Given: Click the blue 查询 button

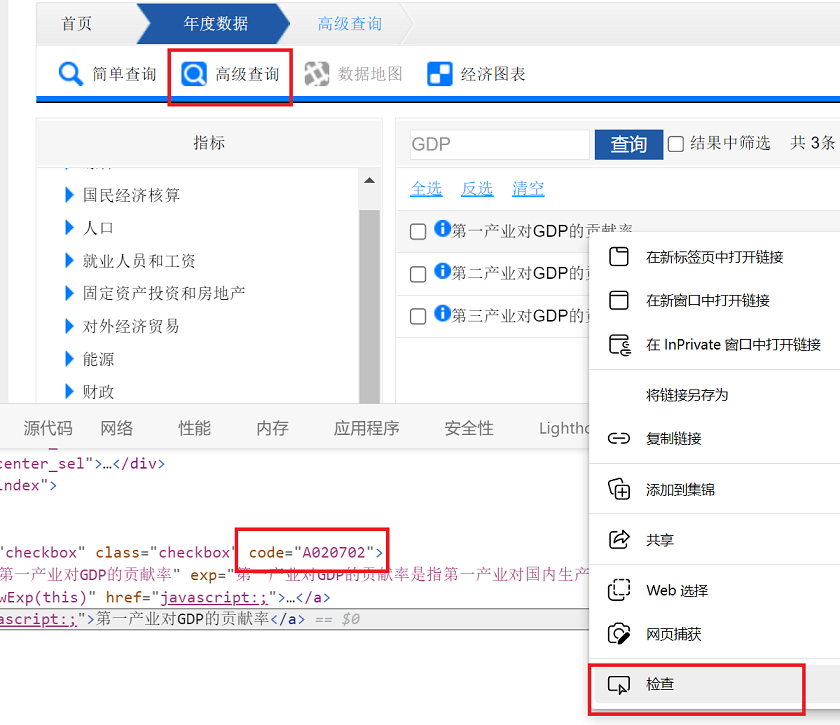Looking at the screenshot, I should [628, 144].
